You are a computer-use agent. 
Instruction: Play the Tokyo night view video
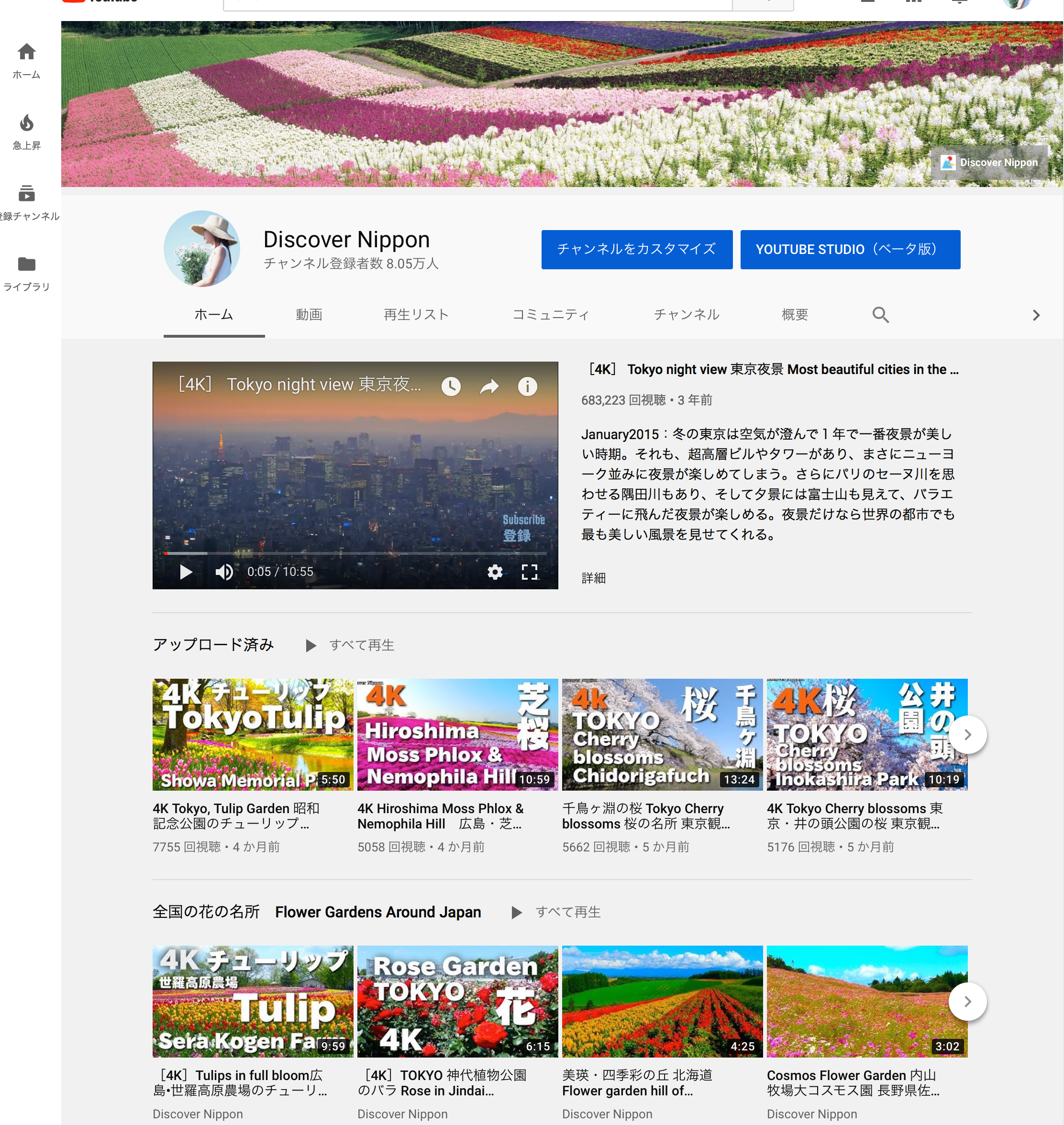186,572
